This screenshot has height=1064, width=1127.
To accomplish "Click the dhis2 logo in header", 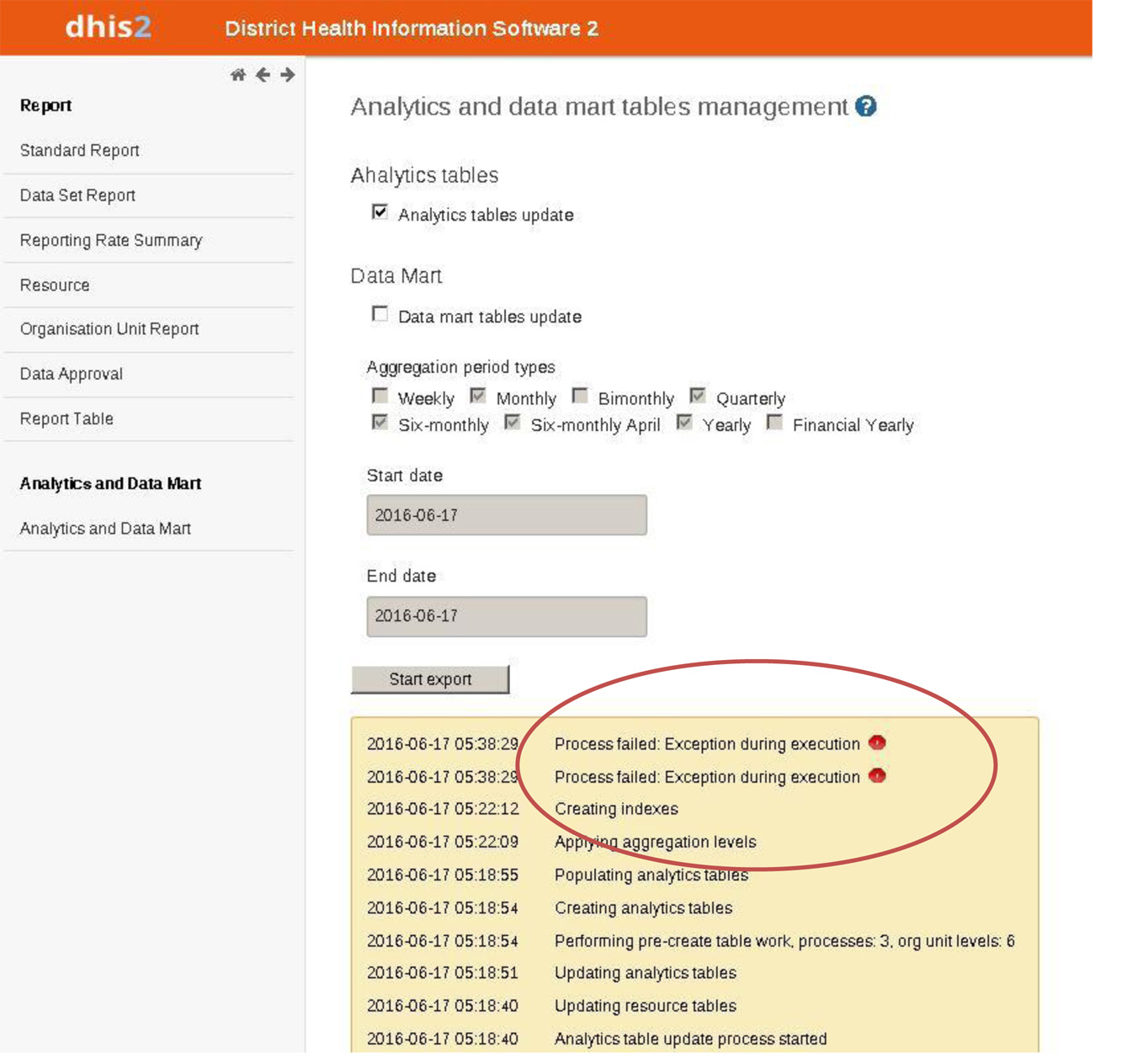I will [108, 27].
